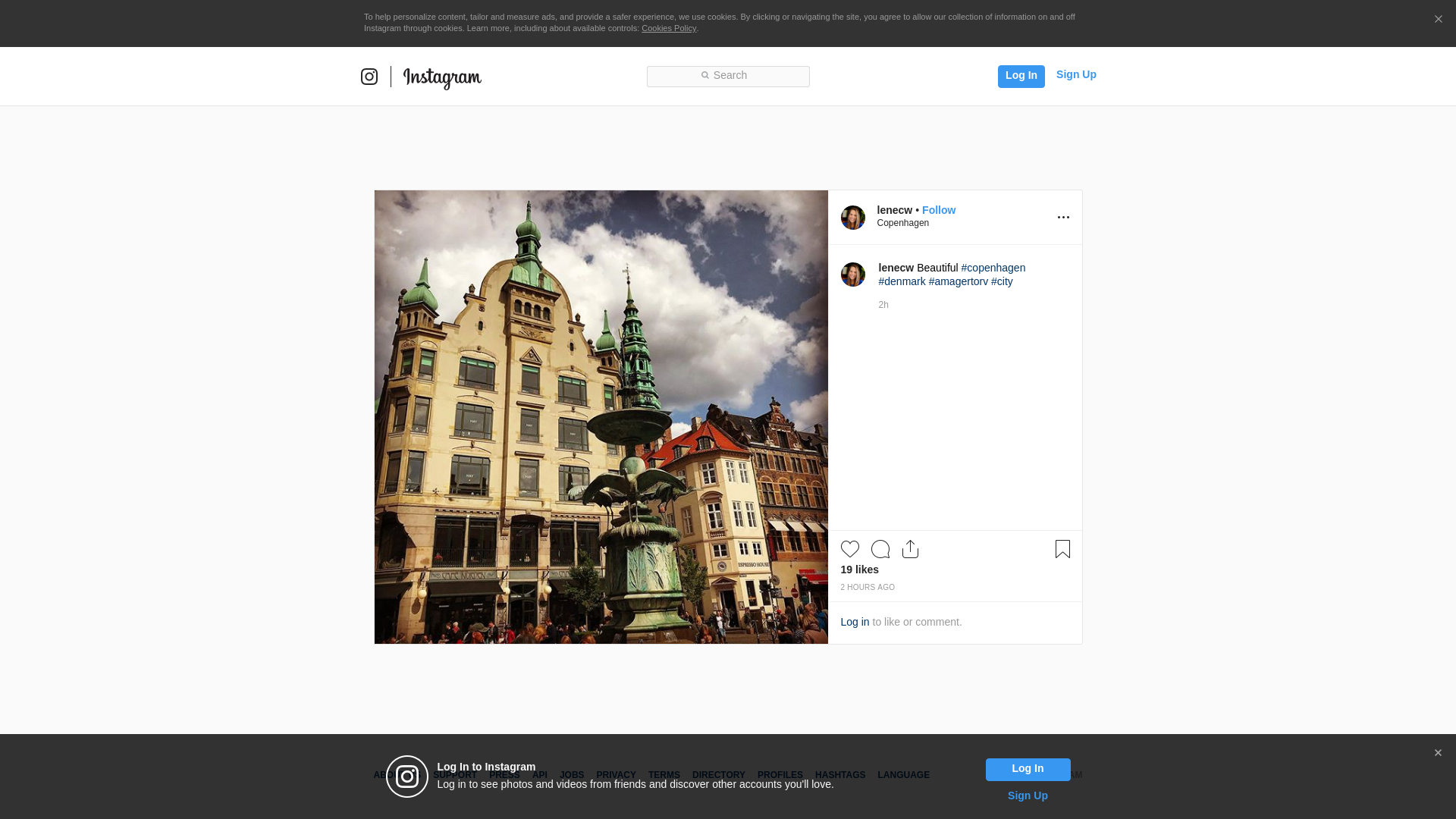Open the #copenhagen hashtag

pyautogui.click(x=993, y=268)
